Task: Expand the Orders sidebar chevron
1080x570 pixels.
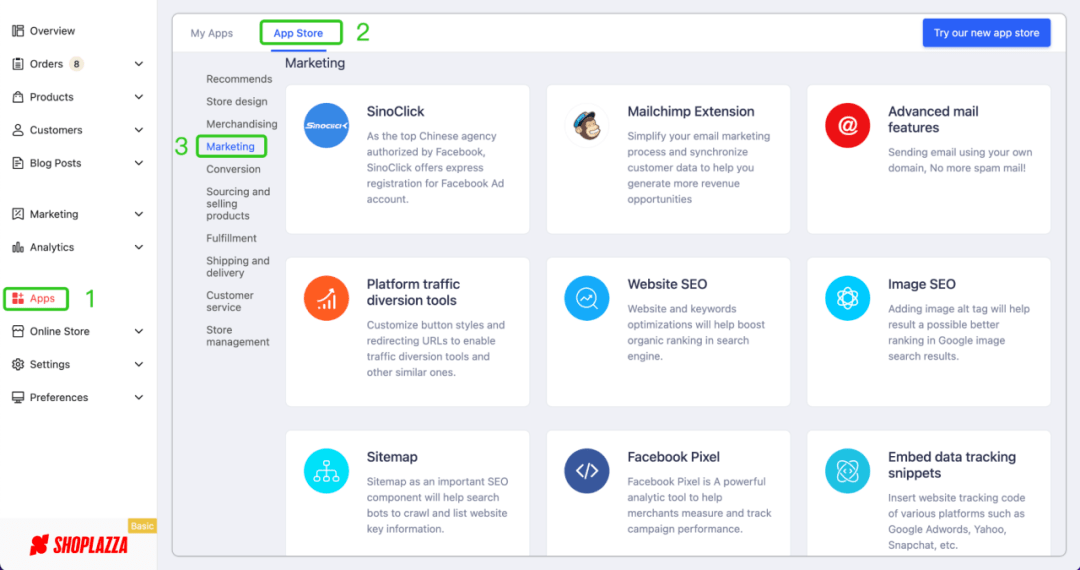Action: coord(139,64)
